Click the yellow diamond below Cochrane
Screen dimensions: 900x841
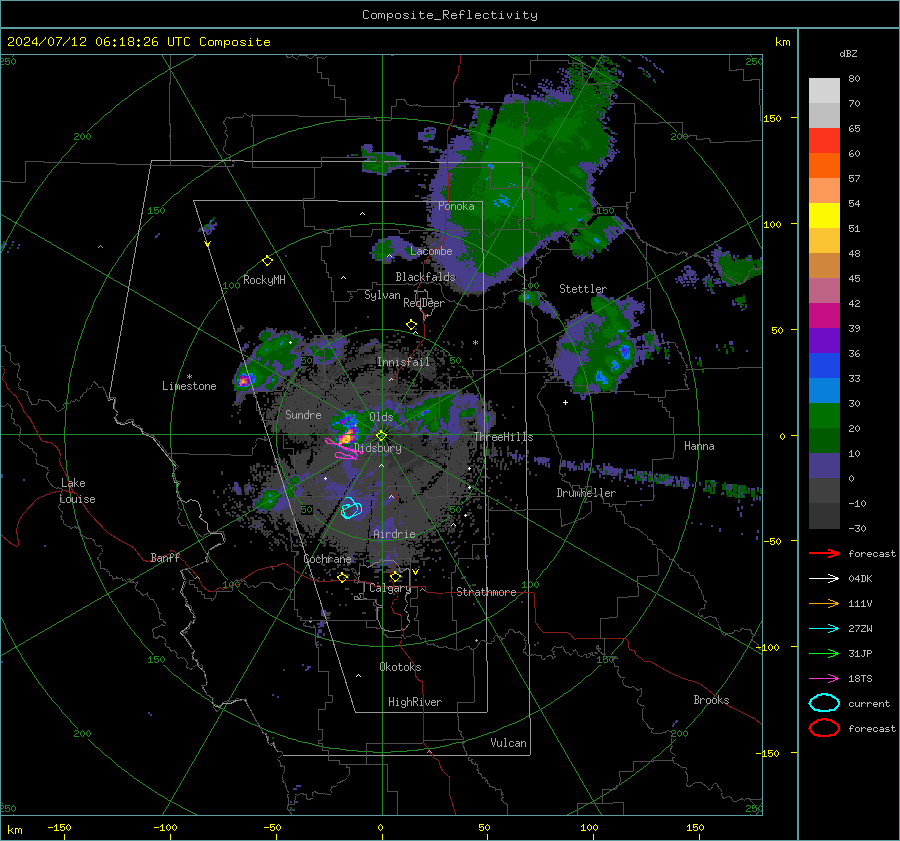[x=343, y=577]
